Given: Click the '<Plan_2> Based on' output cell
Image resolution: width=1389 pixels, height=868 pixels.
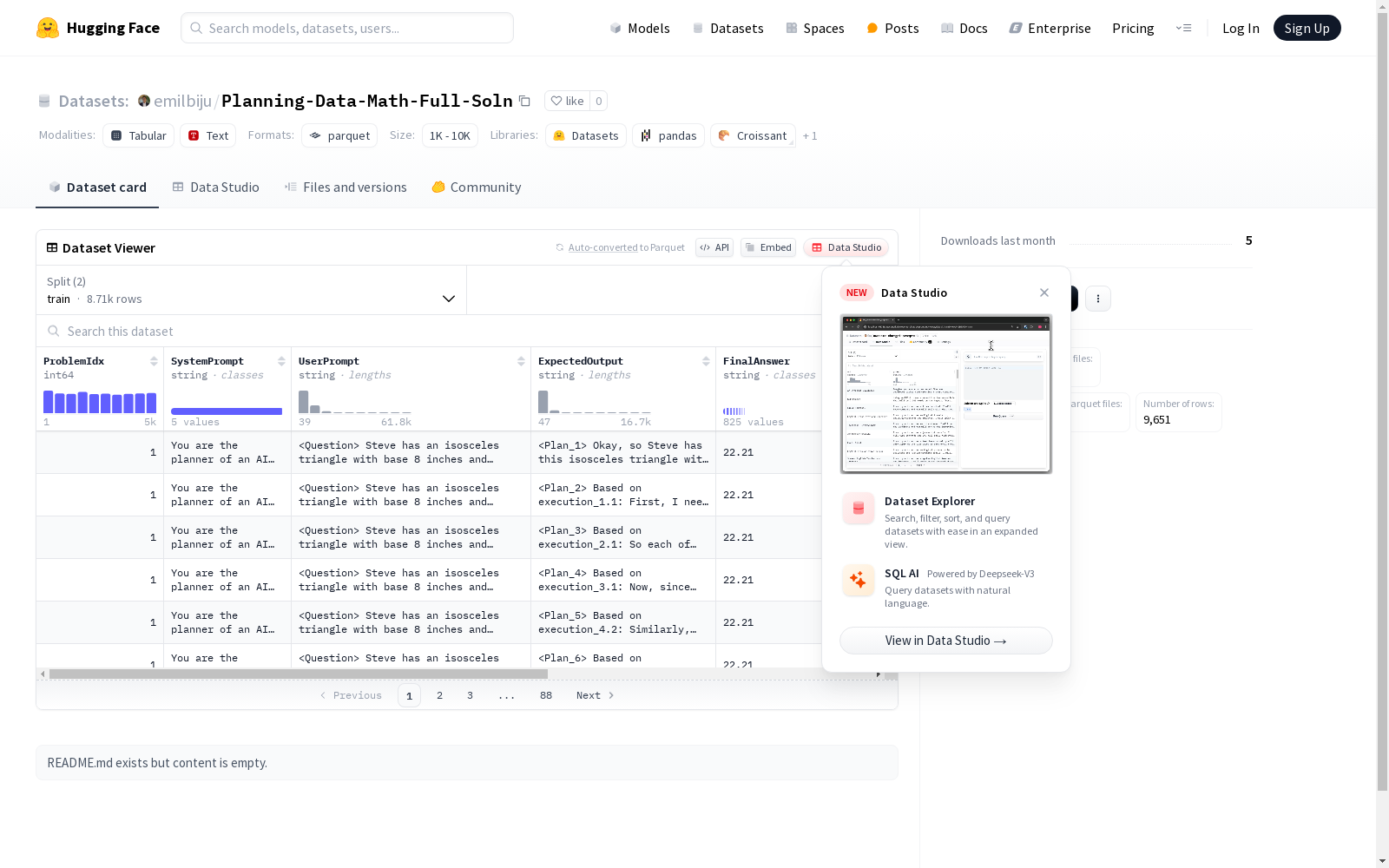Looking at the screenshot, I should pos(623,495).
